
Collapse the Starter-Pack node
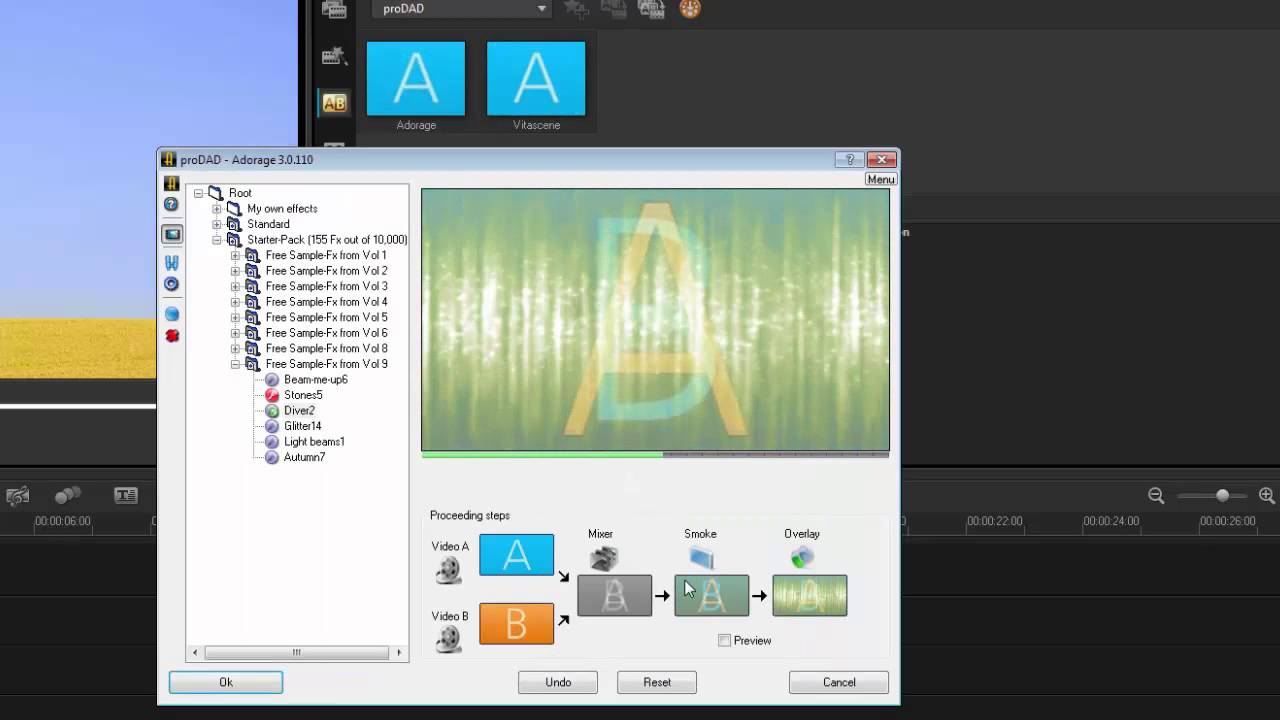(x=216, y=240)
